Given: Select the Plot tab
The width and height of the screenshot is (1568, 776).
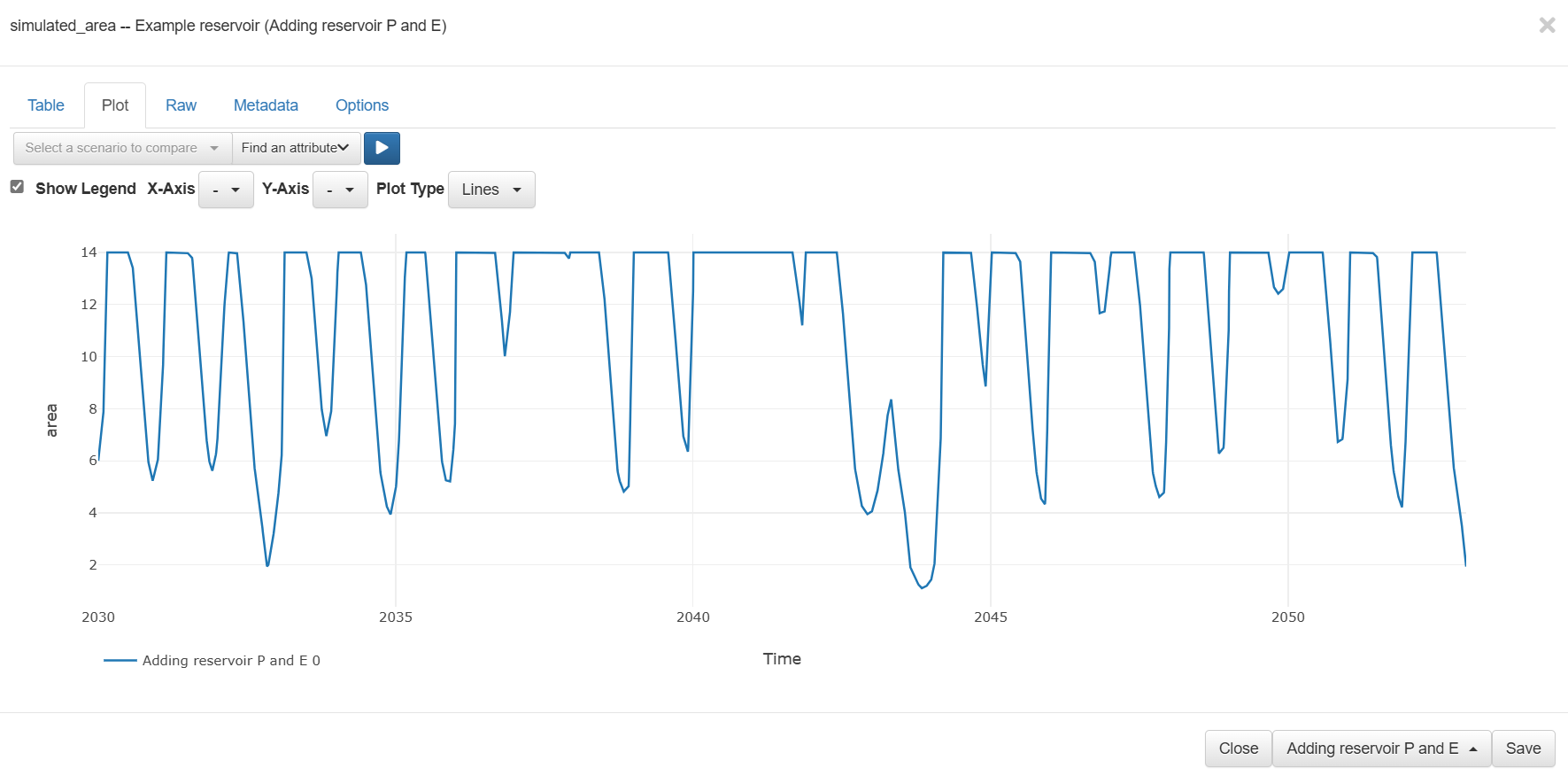Looking at the screenshot, I should (x=115, y=105).
